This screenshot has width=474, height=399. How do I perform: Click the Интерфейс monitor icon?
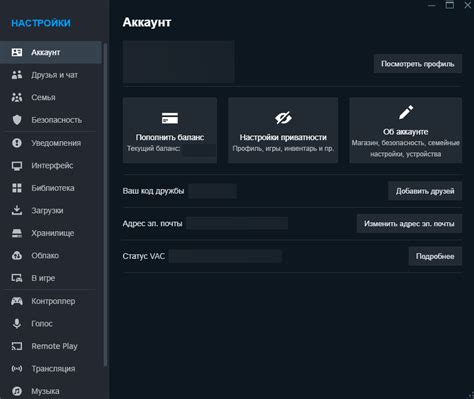[x=17, y=166]
